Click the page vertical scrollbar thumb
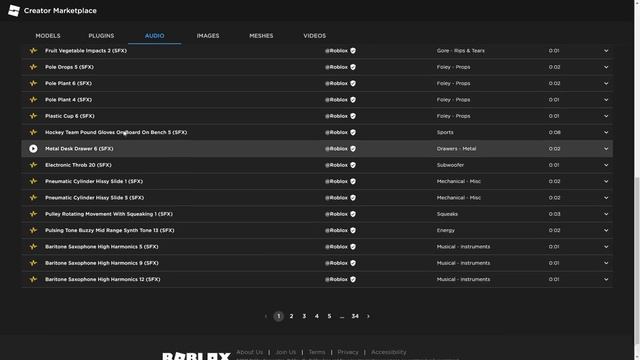 pos(637,259)
